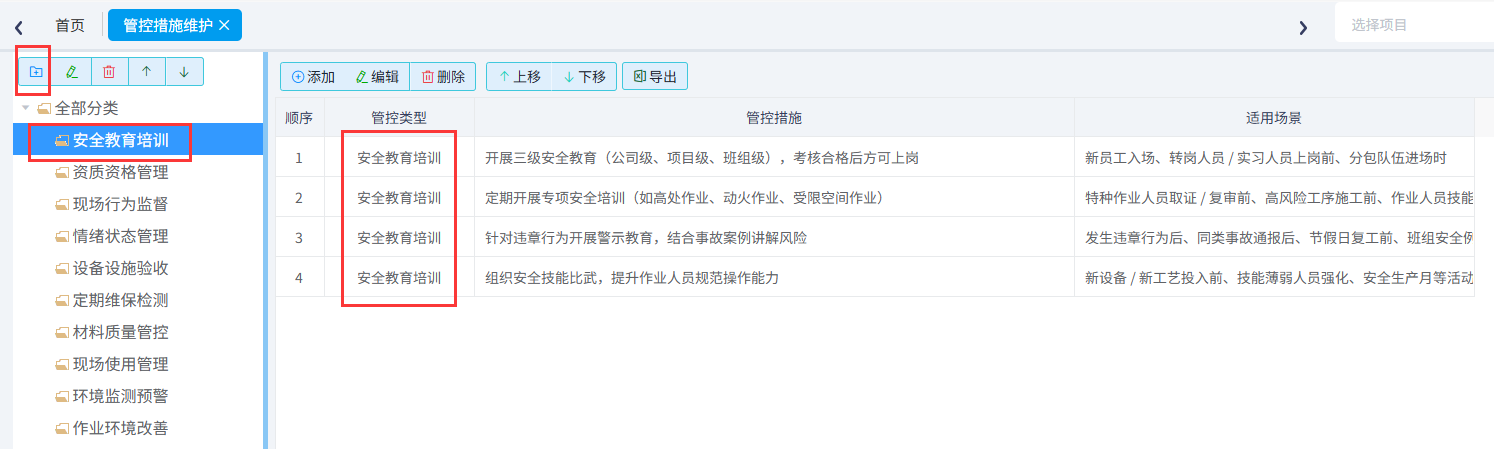Click folder icon beside 设备设施验收
1494x449 pixels.
[x=62, y=268]
